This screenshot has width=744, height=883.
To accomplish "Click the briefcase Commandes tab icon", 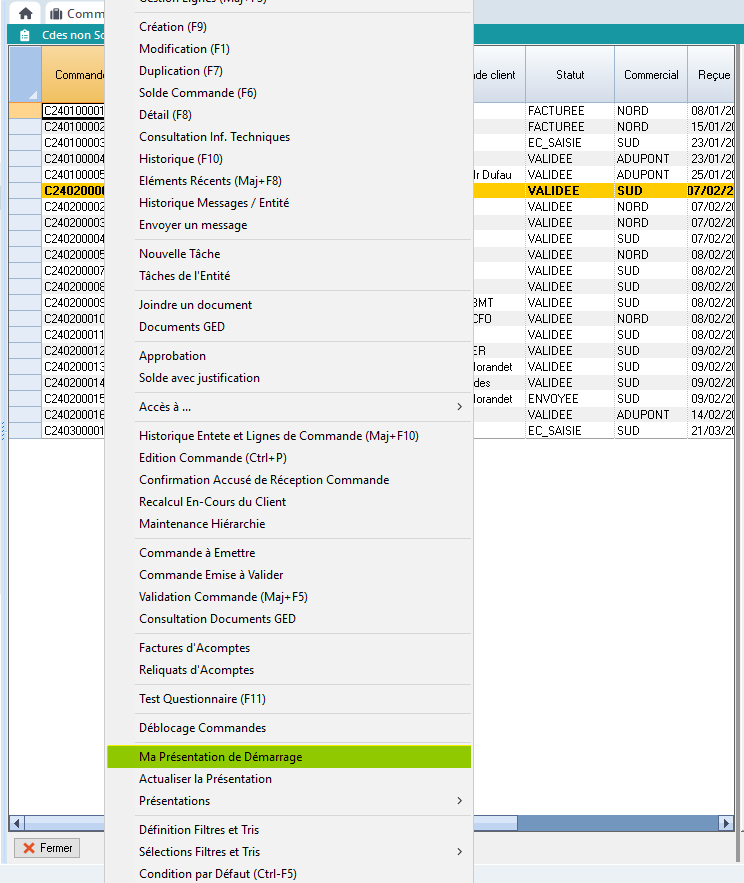I will pos(55,14).
